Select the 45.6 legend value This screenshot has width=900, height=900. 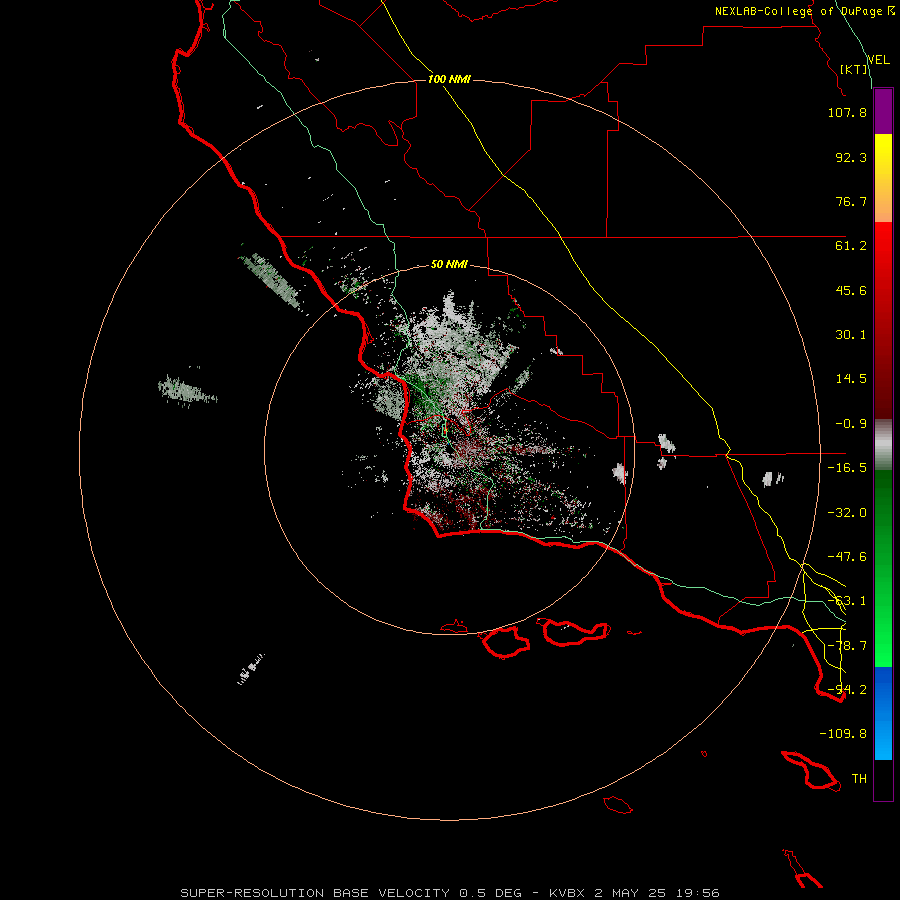point(851,290)
